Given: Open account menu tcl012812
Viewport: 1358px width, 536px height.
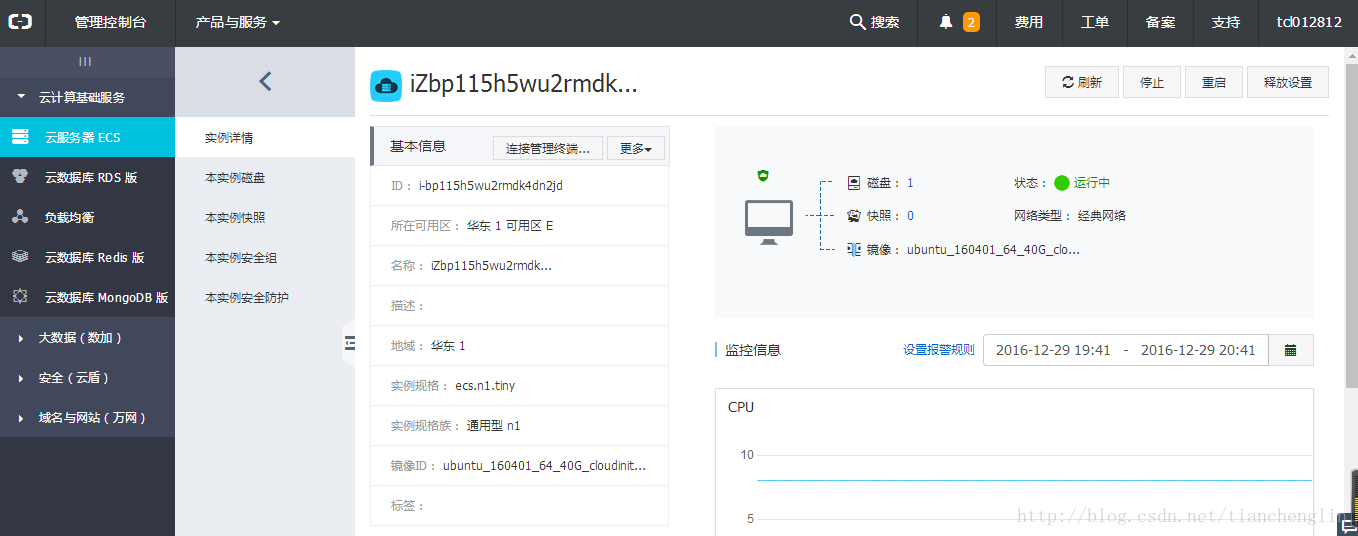Looking at the screenshot, I should (x=1308, y=22).
